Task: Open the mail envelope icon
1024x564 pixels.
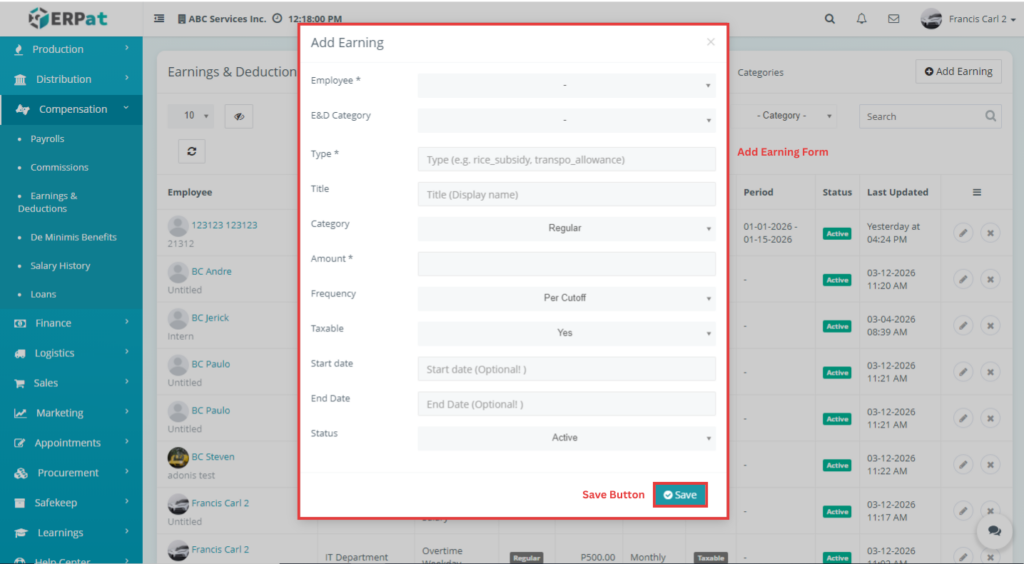Action: pos(893,19)
